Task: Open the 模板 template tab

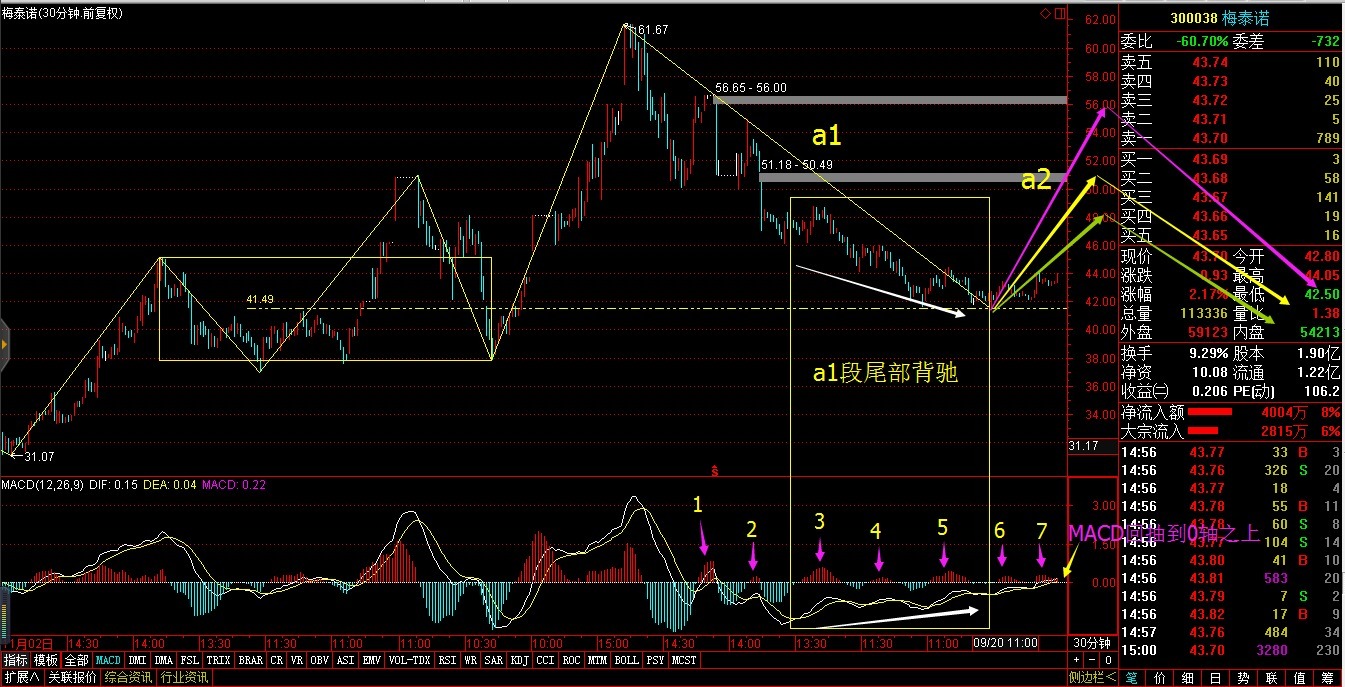Action: (x=46, y=660)
